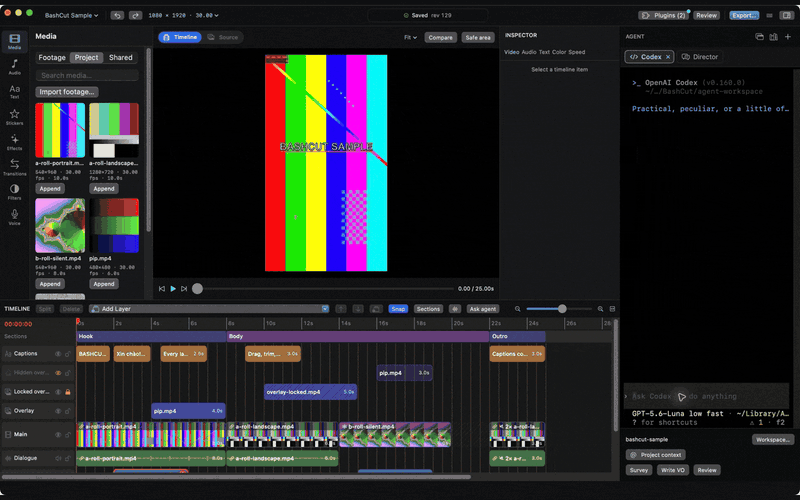800x500 pixels.
Task: Switch to the Director agent tab
Action: click(700, 57)
